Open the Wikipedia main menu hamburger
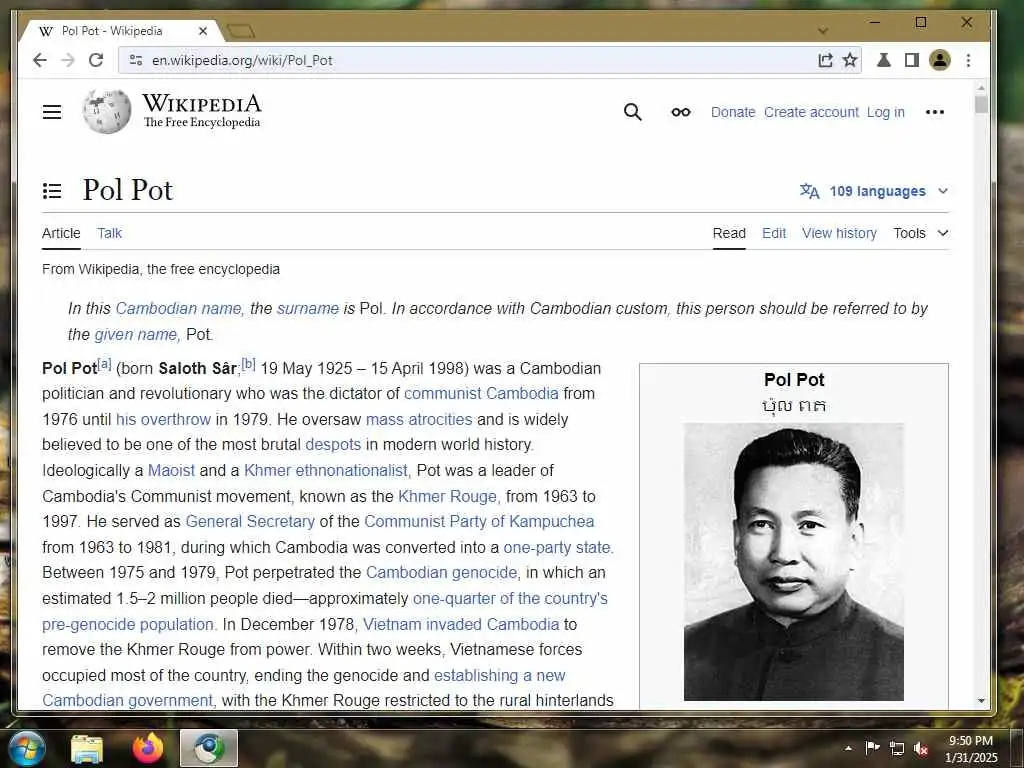 point(52,112)
